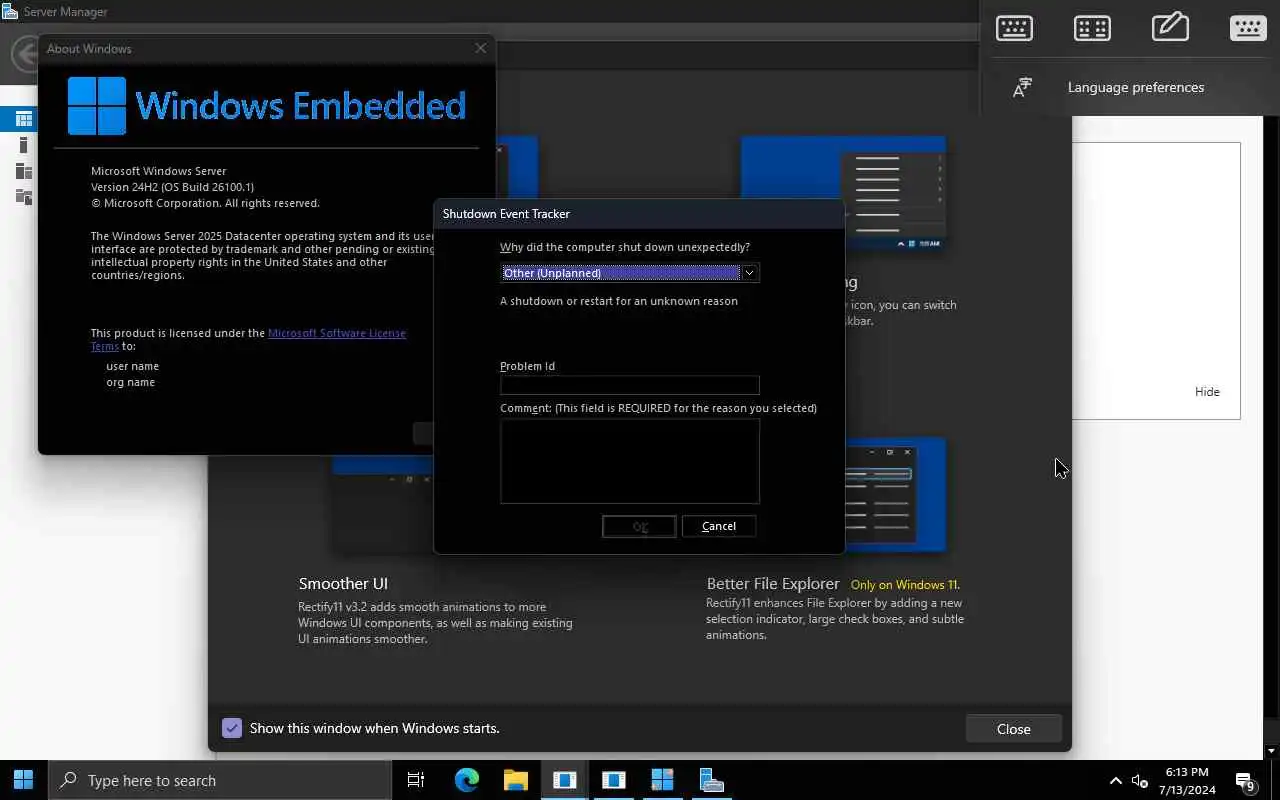This screenshot has width=1280, height=800.
Task: Select the split keyboard layout icon
Action: point(1092,28)
